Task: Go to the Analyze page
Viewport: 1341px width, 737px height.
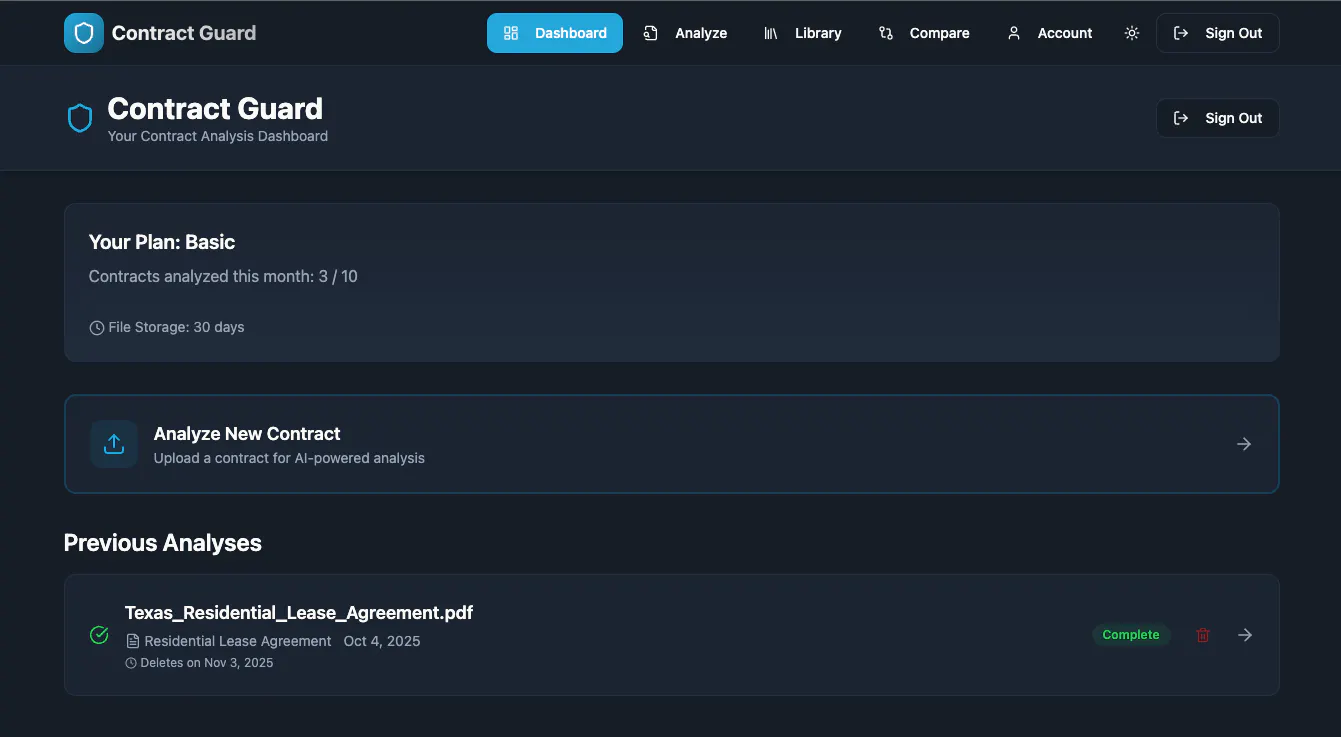Action: pos(686,33)
